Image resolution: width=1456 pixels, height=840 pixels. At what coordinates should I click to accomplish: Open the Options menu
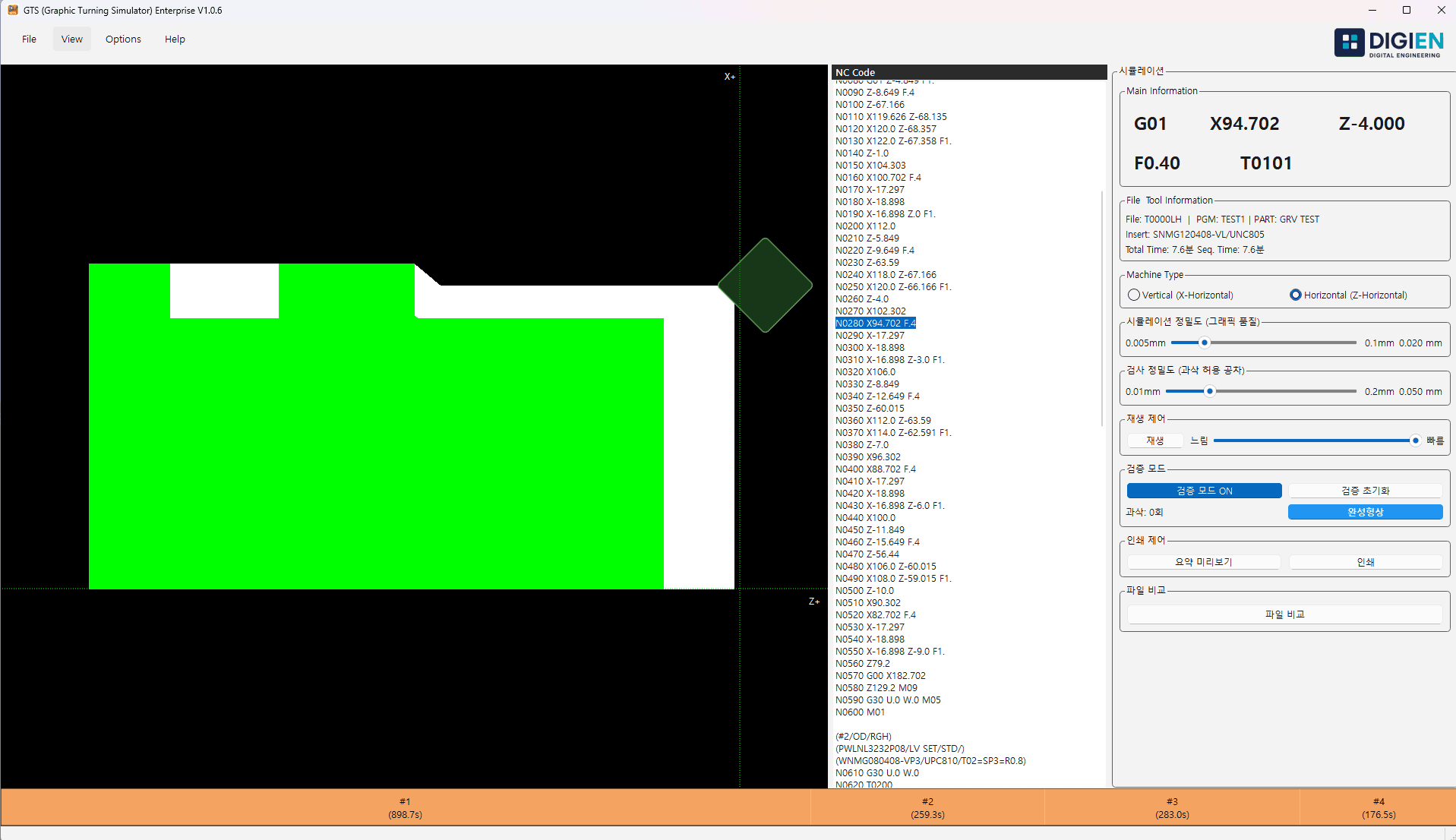(122, 39)
